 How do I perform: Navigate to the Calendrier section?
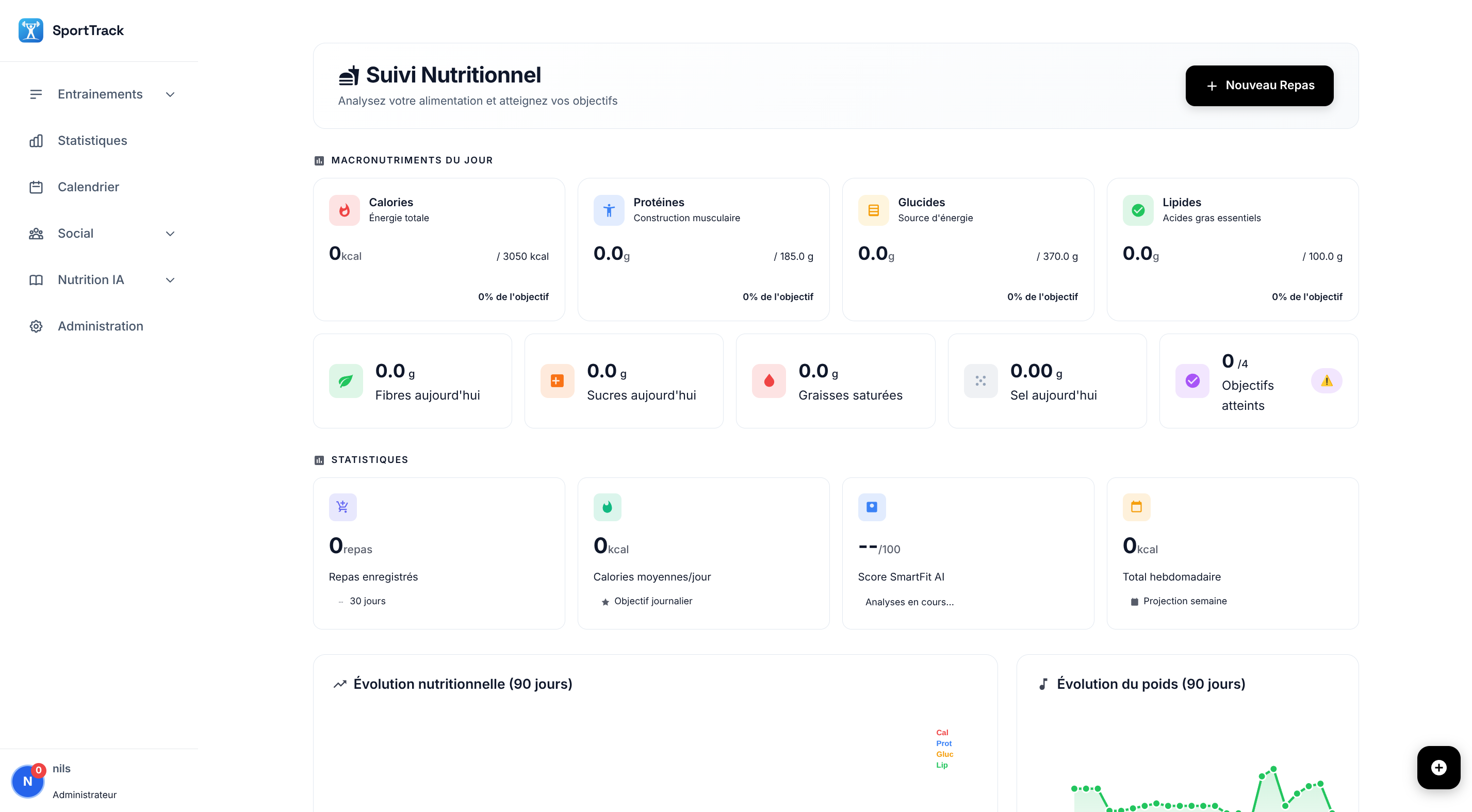[x=88, y=187]
